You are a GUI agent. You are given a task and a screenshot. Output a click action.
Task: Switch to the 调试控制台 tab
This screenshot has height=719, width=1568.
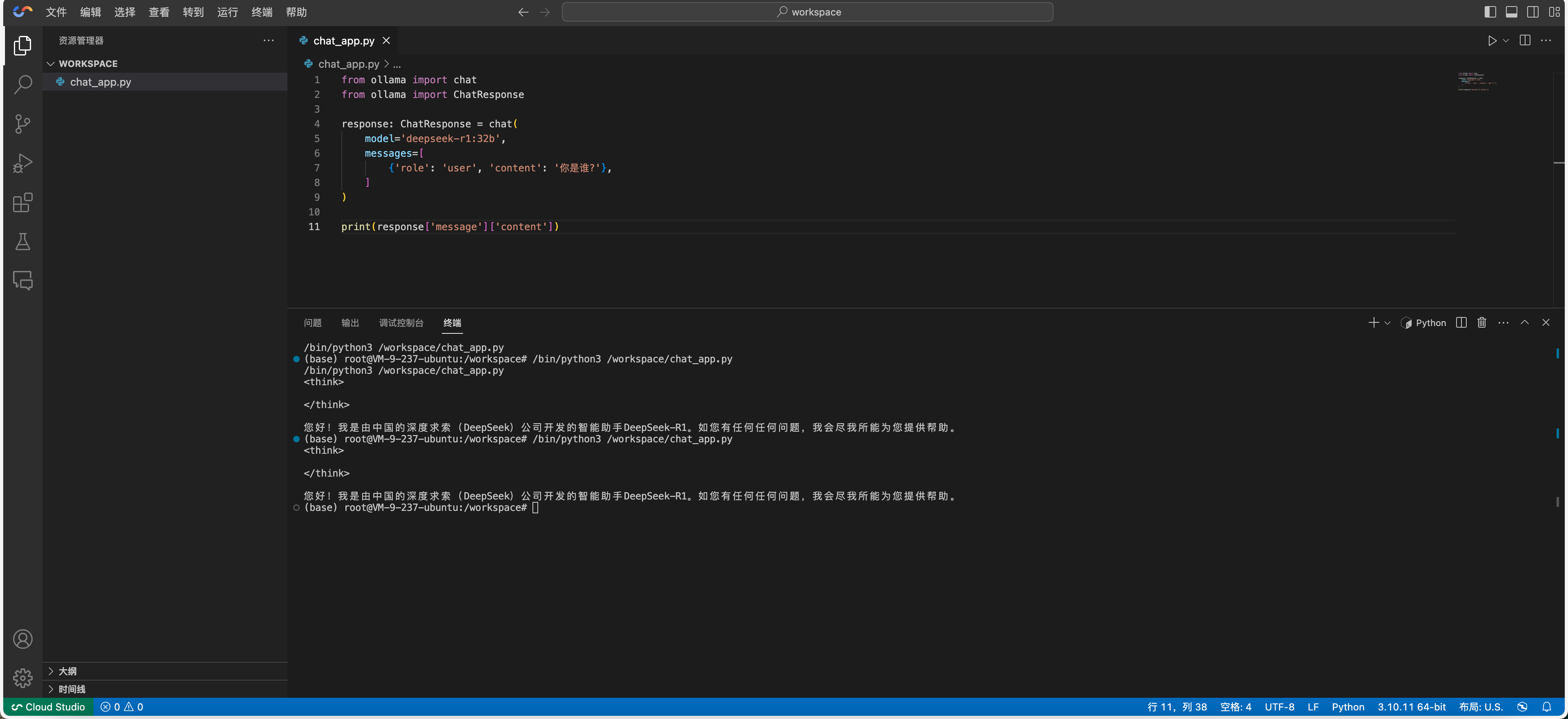401,323
